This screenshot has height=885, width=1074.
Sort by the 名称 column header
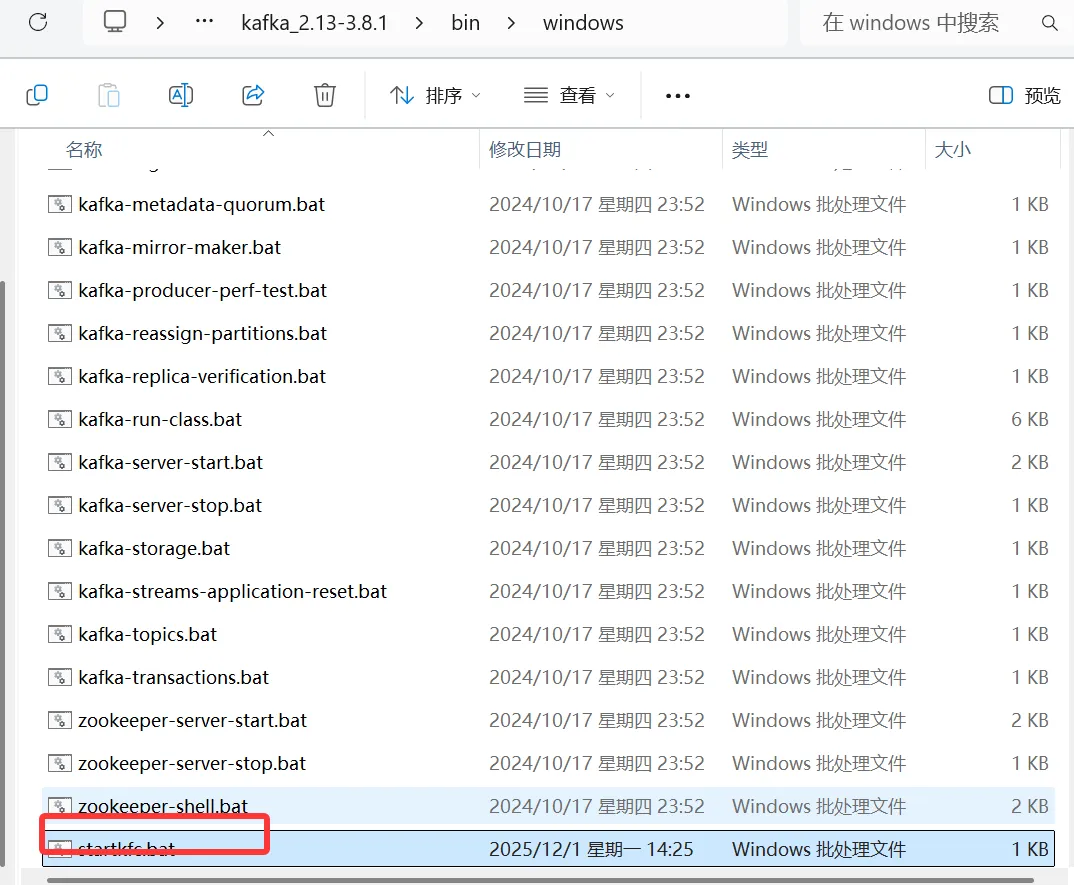(84, 149)
